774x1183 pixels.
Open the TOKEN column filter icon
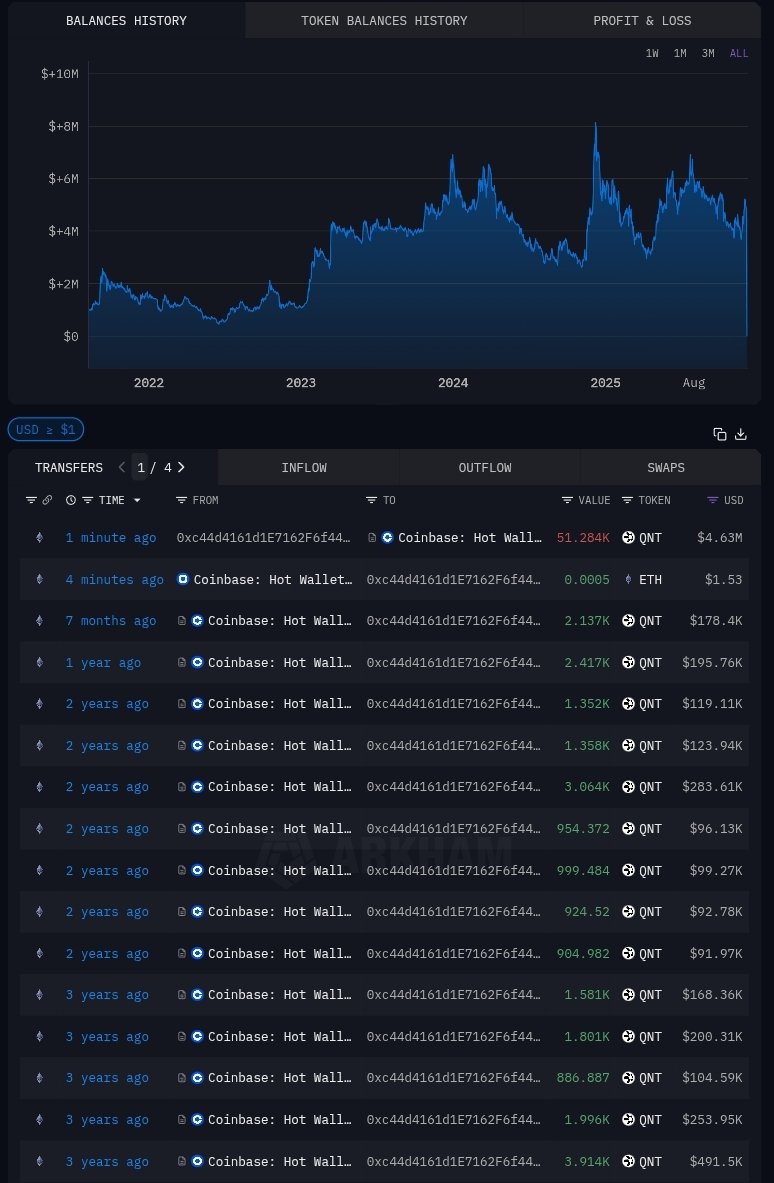(627, 500)
